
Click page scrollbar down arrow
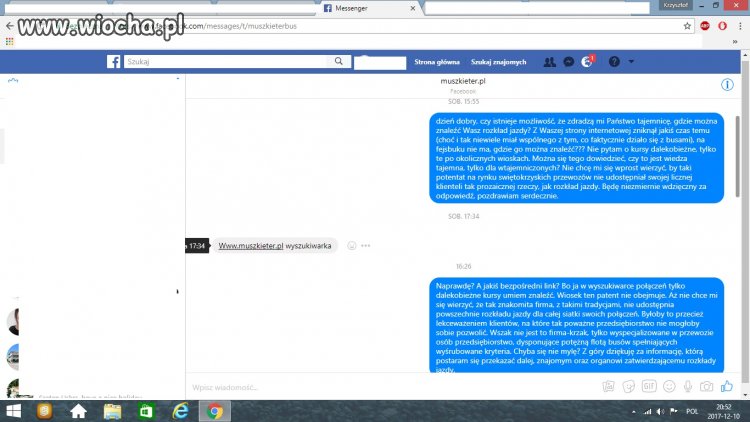[x=745, y=395]
